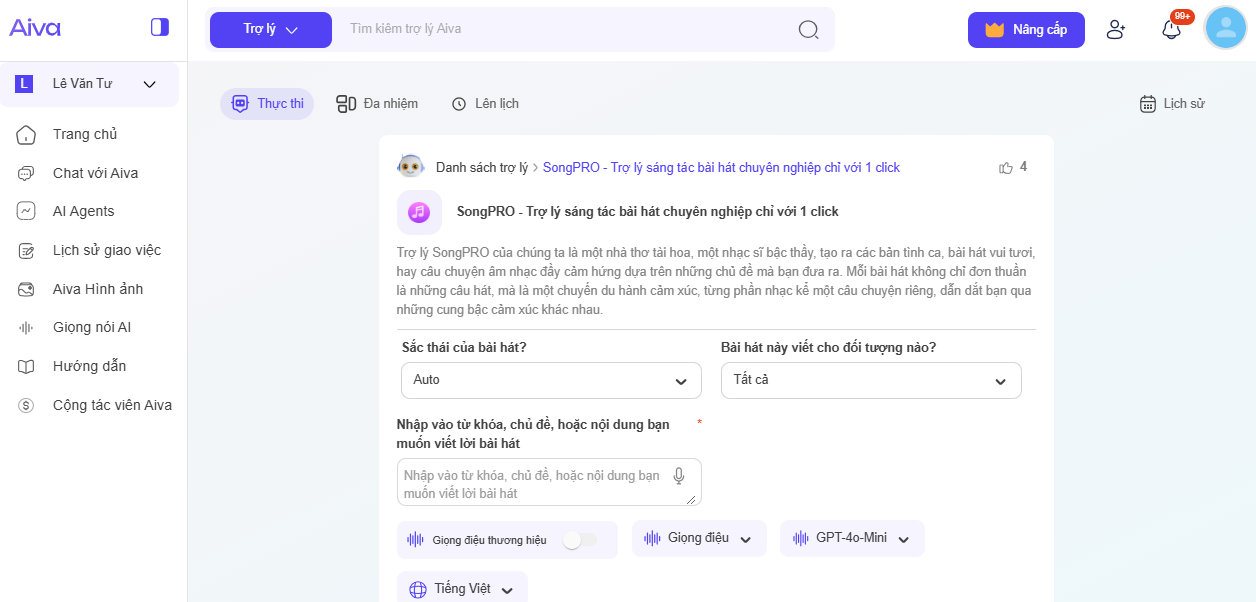Open the Danh sách trợ lý breadcrumb link
The height and width of the screenshot is (602, 1256).
tap(481, 168)
